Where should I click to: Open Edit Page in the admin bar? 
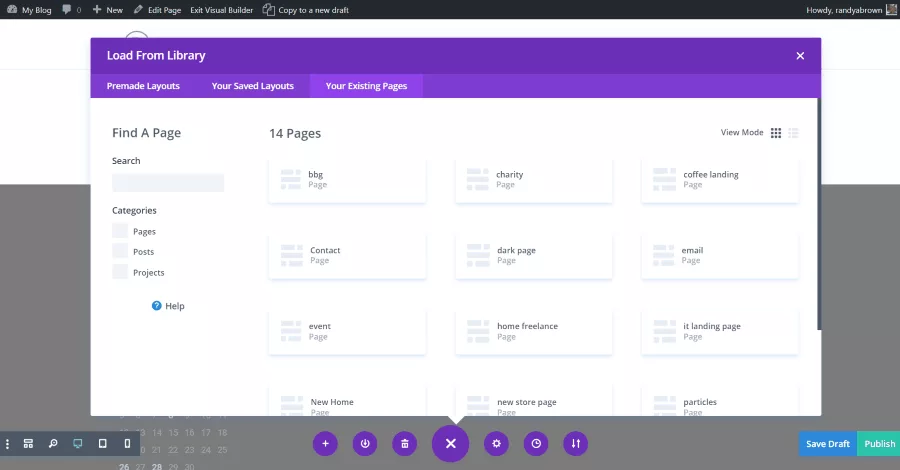point(157,10)
